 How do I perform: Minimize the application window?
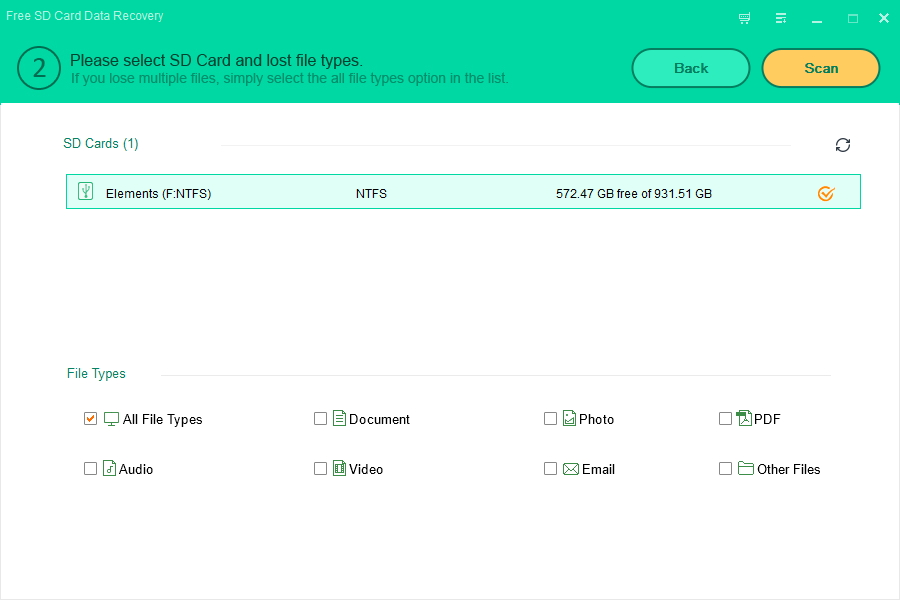pyautogui.click(x=817, y=19)
